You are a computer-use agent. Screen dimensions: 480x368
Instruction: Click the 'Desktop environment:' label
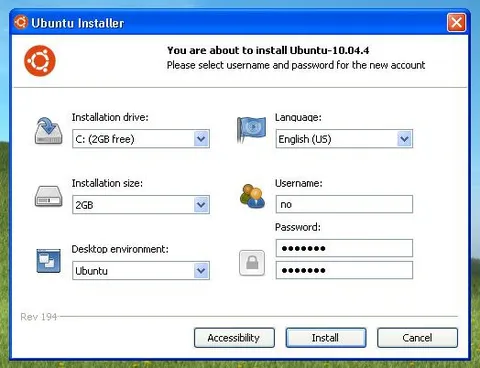click(x=120, y=249)
